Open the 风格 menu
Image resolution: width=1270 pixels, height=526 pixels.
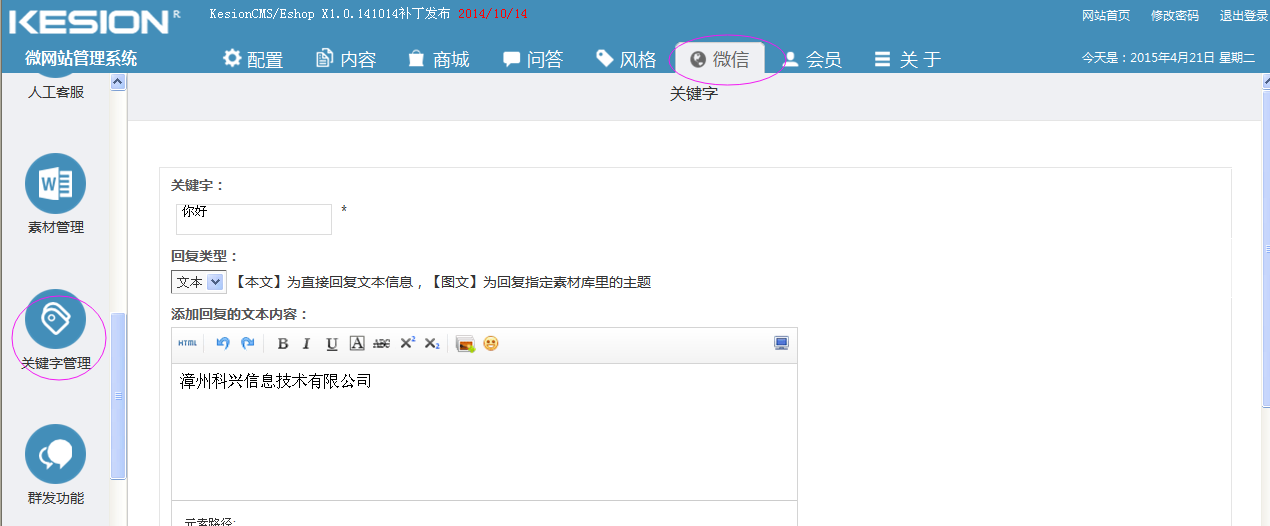[626, 59]
